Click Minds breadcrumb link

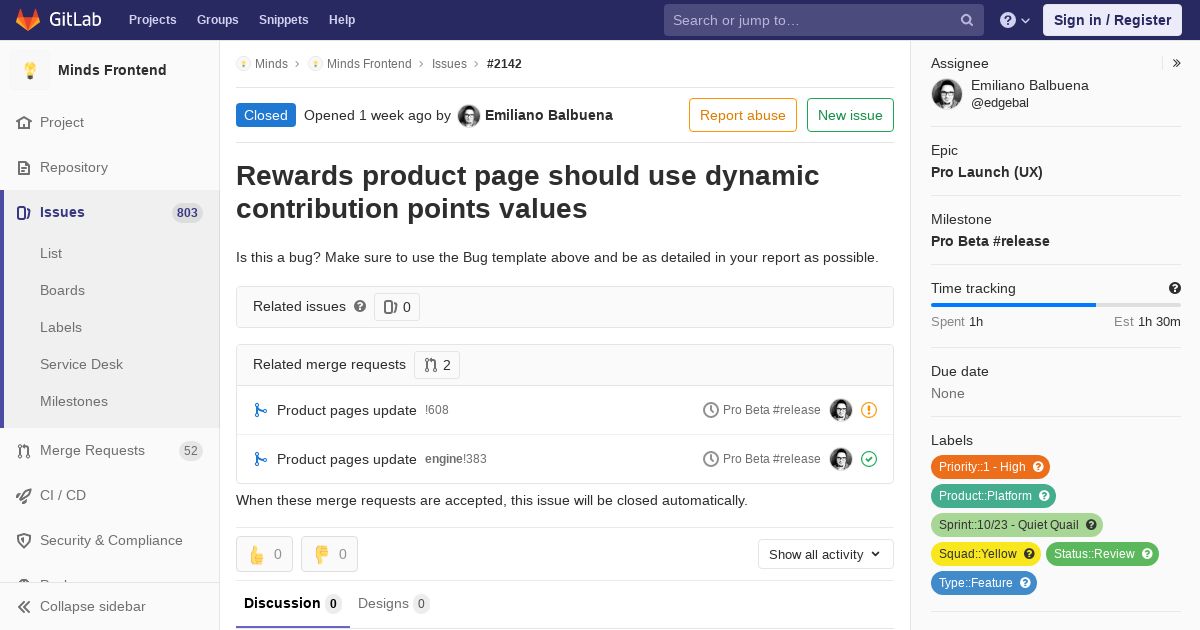click(271, 64)
